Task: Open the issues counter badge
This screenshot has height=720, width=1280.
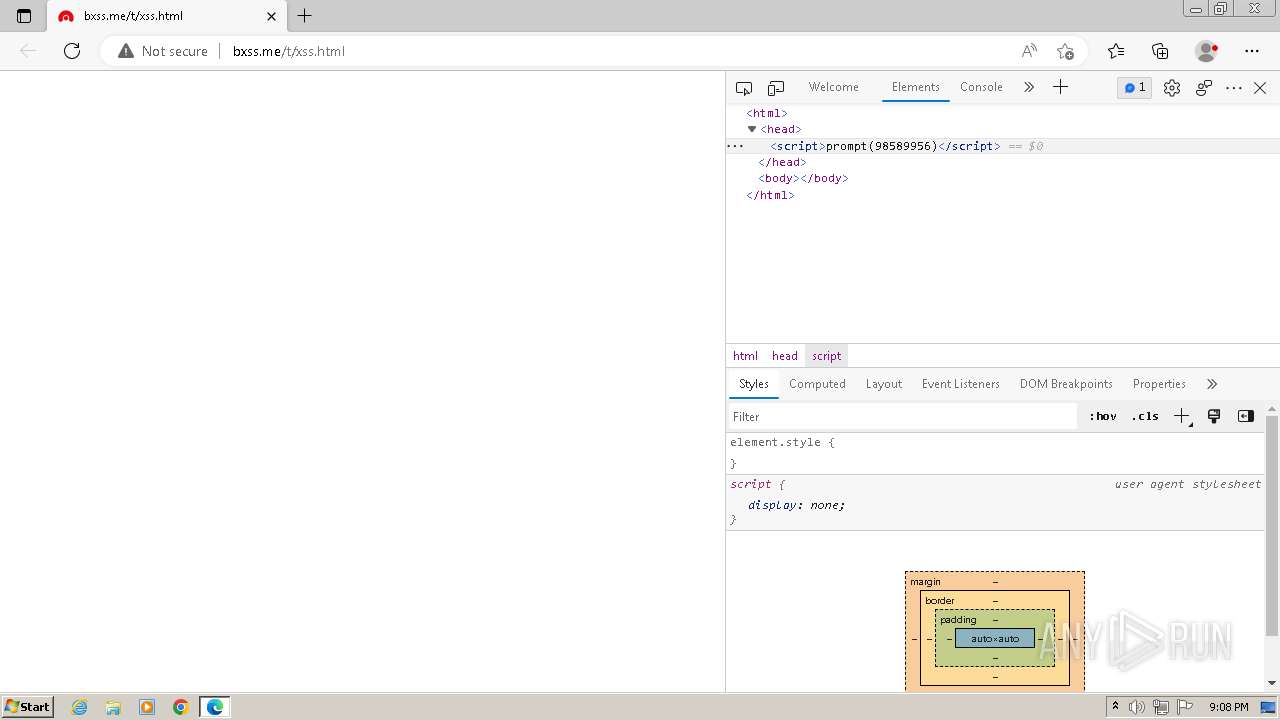Action: point(1135,88)
